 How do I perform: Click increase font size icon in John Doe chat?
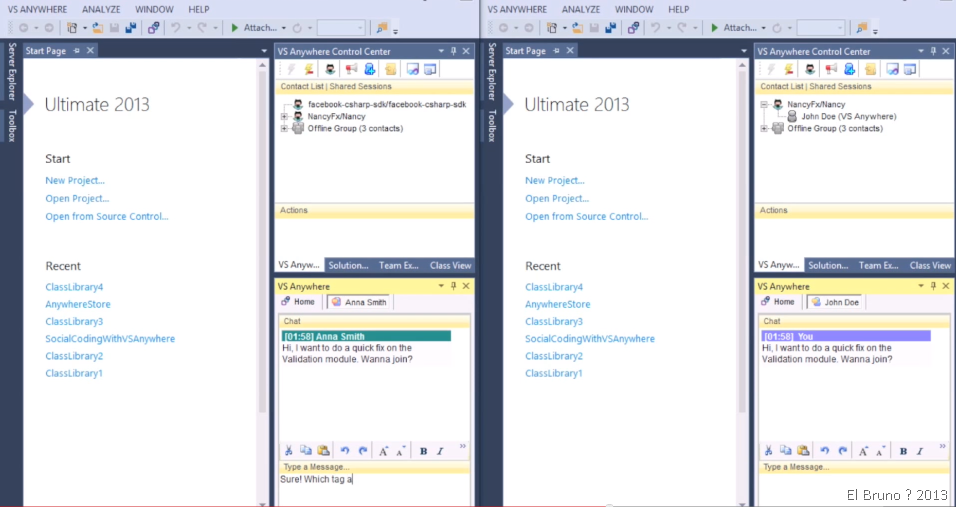coord(863,451)
